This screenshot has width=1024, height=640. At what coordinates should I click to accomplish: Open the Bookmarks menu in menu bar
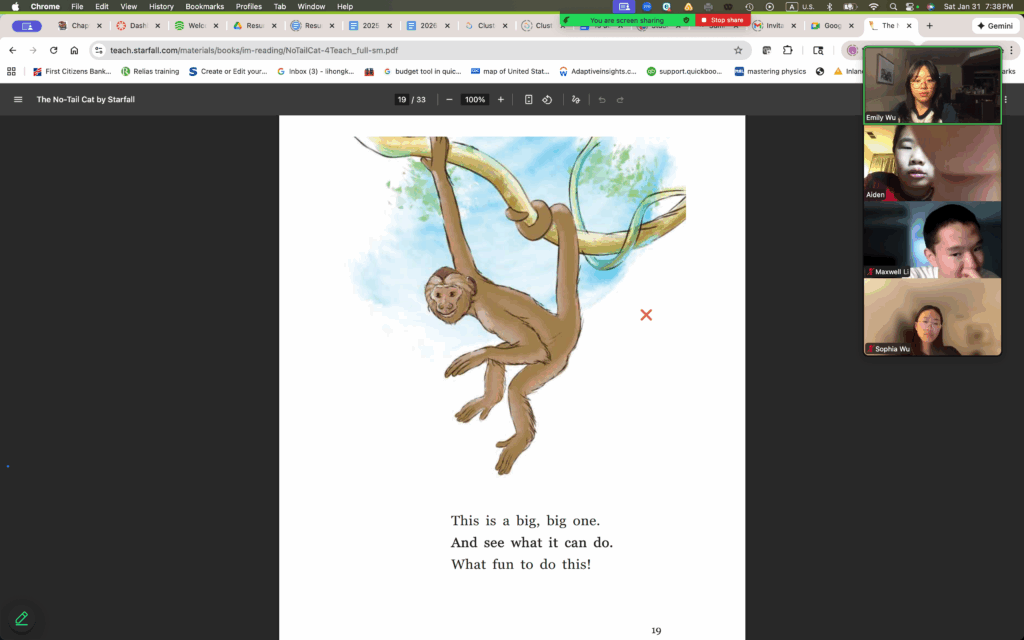[204, 6]
